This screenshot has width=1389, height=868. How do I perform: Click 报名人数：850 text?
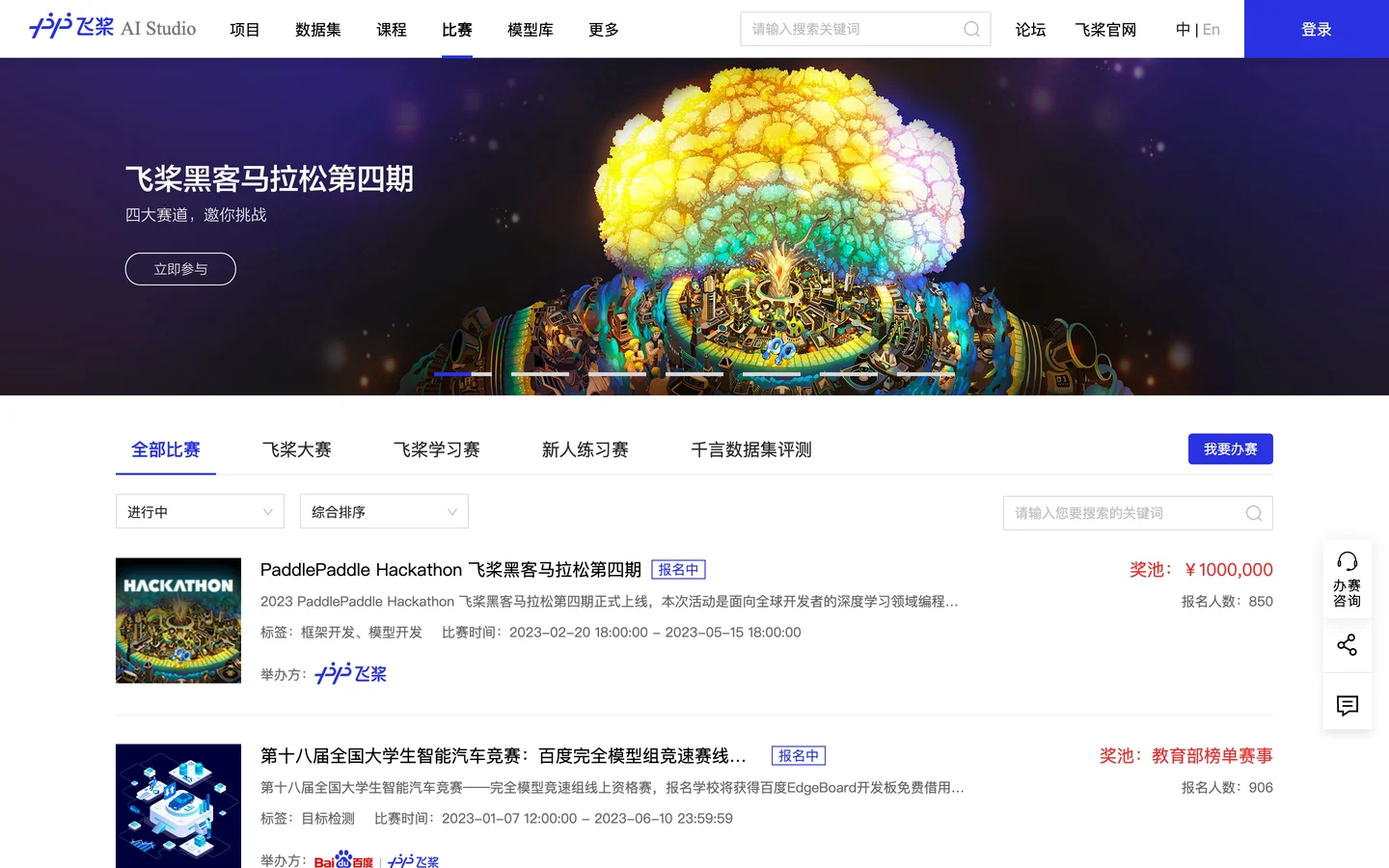tap(1227, 601)
